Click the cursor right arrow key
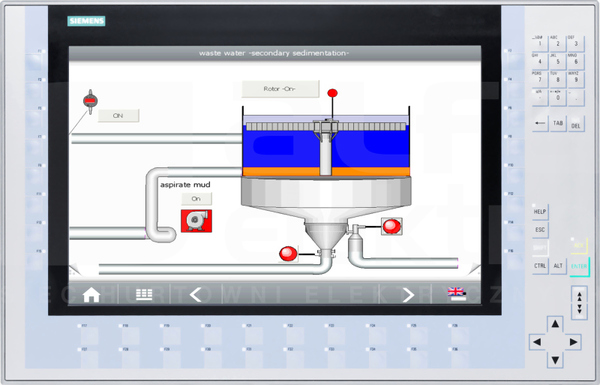Viewport: 600px width, 385px height. tap(573, 342)
